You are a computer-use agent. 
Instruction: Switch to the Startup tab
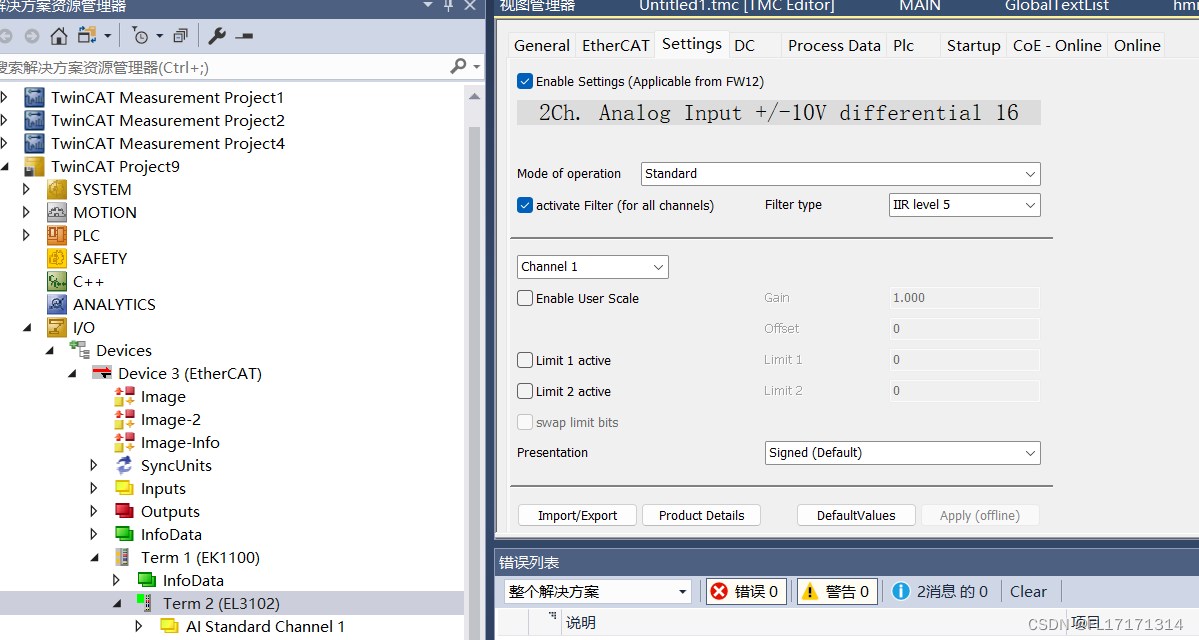click(973, 45)
